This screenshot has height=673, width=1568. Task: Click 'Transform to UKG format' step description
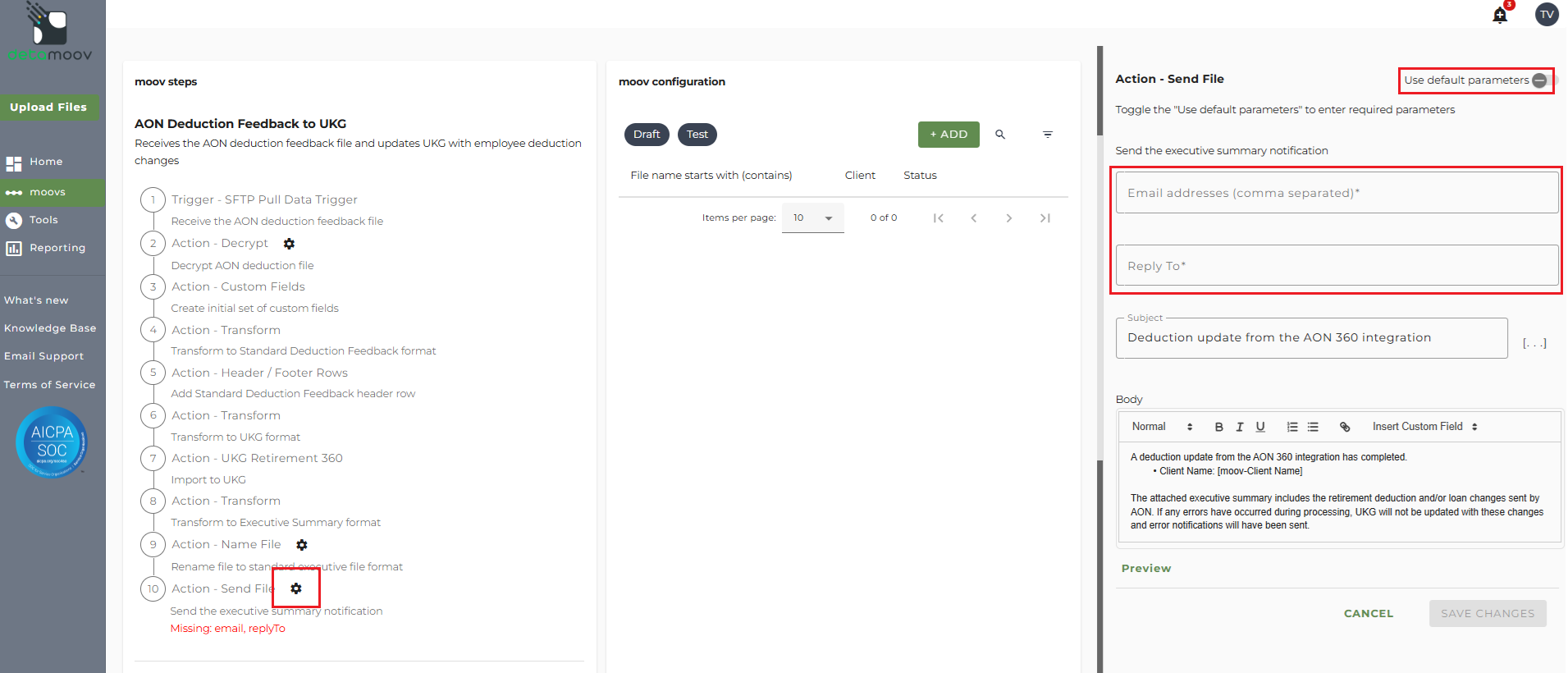235,437
